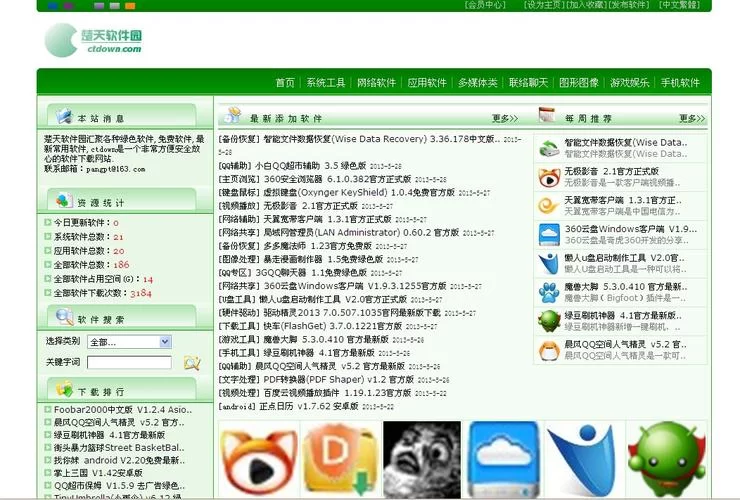Open 小白QQ超市辅助 3.5 绿色版 entry

click(x=311, y=166)
